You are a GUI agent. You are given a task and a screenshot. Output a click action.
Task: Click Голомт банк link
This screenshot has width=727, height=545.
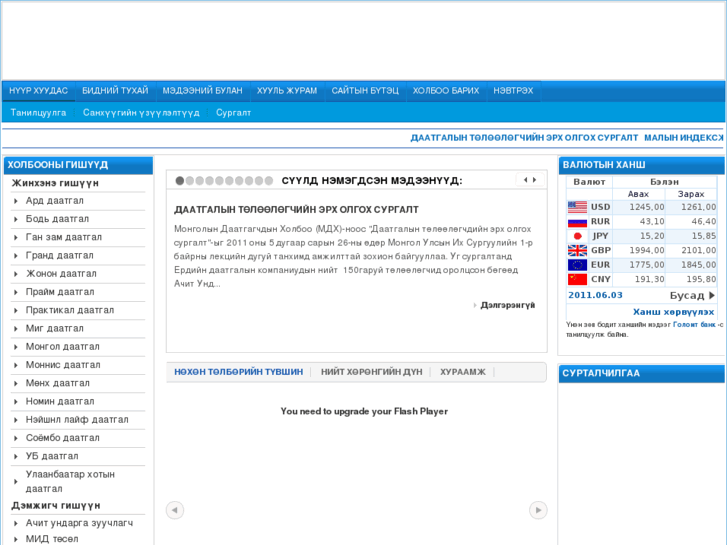tap(694, 325)
